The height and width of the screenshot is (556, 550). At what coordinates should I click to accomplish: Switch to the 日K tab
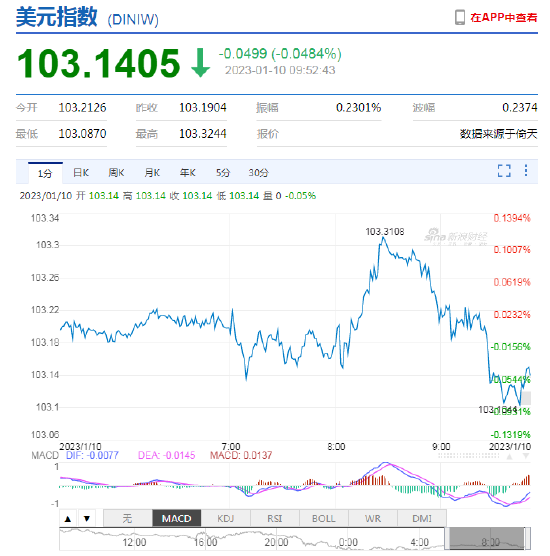tap(81, 173)
